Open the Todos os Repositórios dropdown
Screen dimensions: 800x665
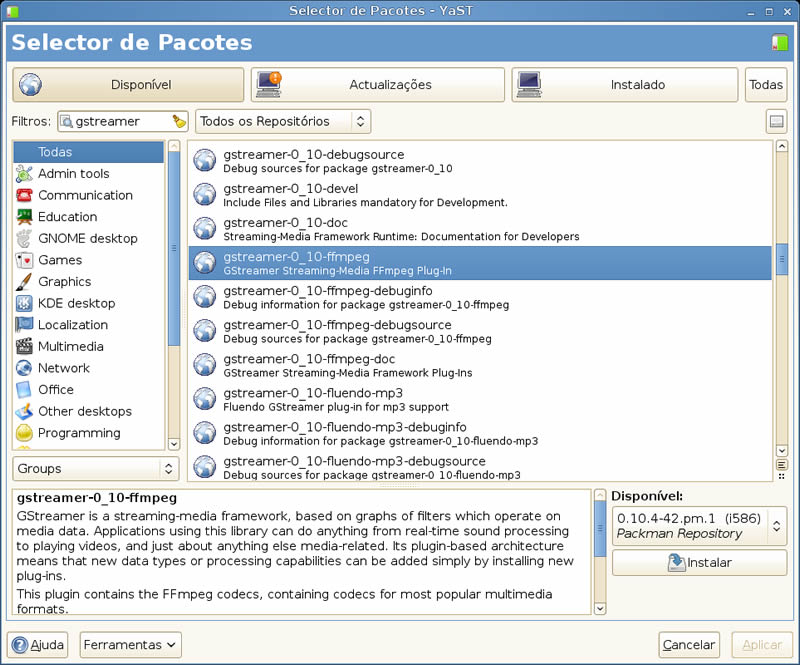(x=282, y=121)
